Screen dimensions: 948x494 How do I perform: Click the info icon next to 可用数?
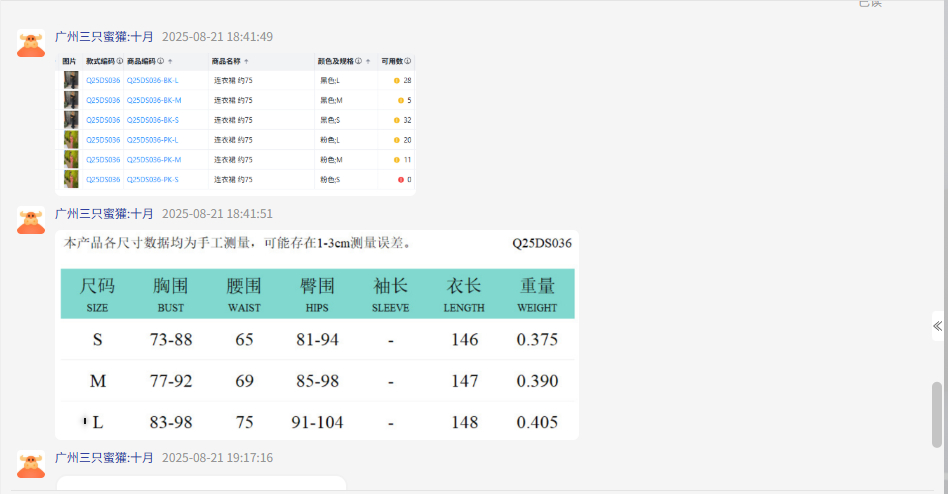(408, 61)
